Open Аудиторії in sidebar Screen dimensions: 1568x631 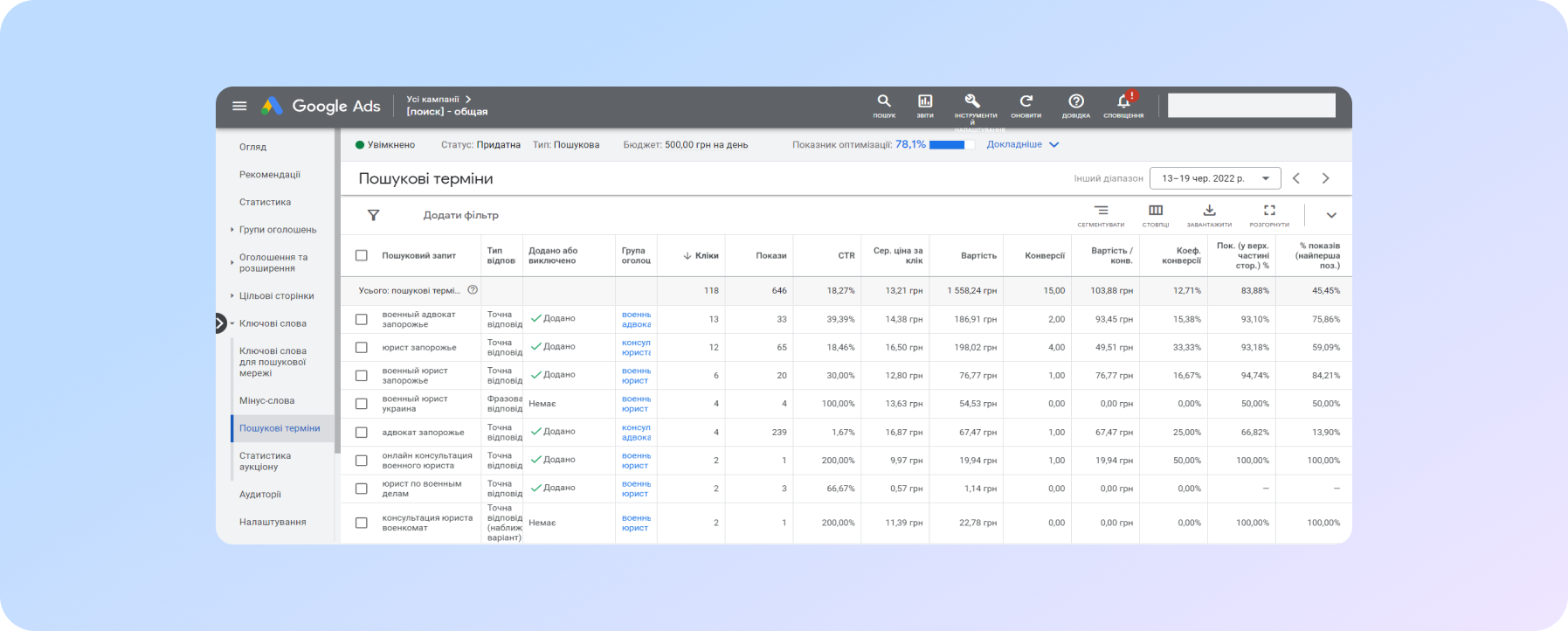coord(260,494)
